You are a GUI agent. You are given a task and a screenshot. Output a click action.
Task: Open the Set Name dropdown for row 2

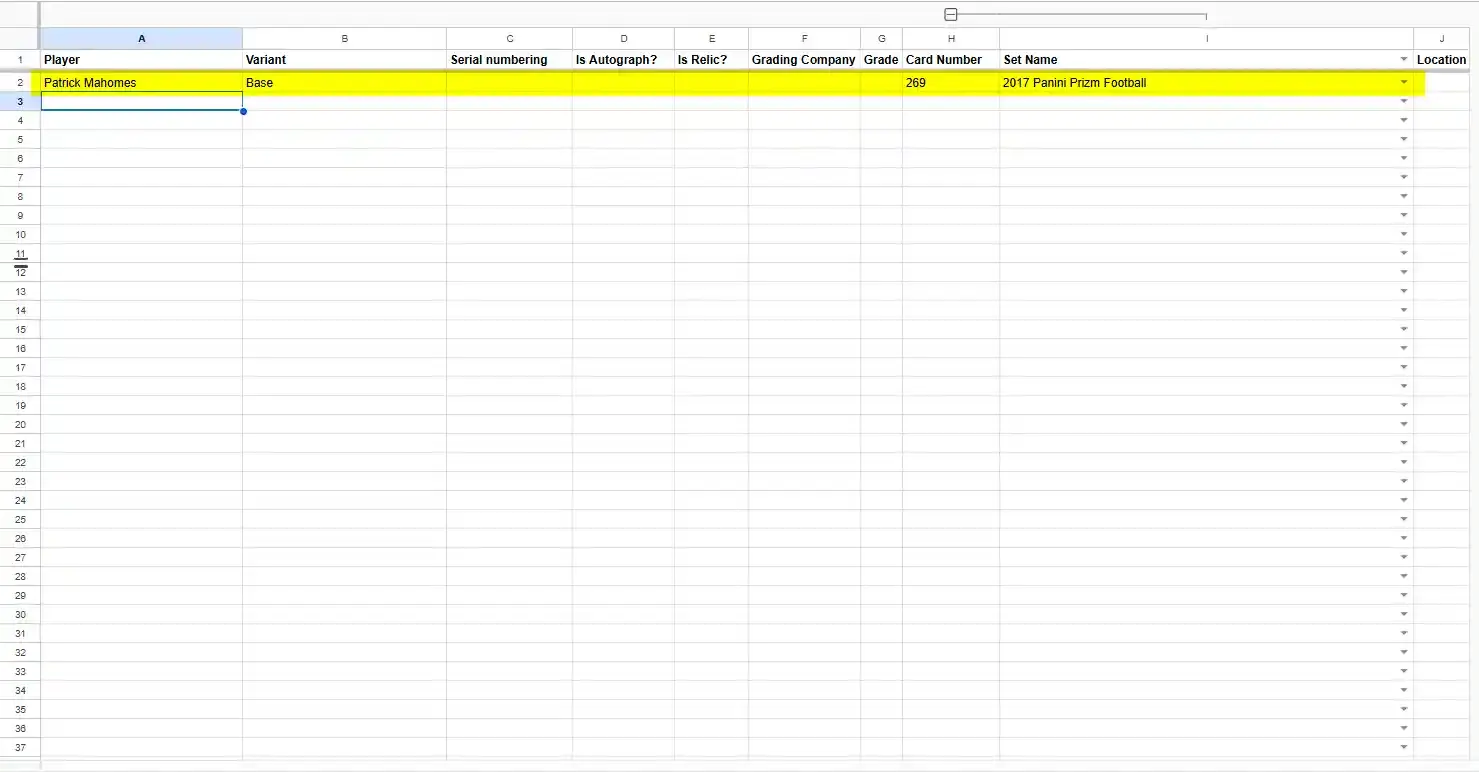tap(1404, 82)
